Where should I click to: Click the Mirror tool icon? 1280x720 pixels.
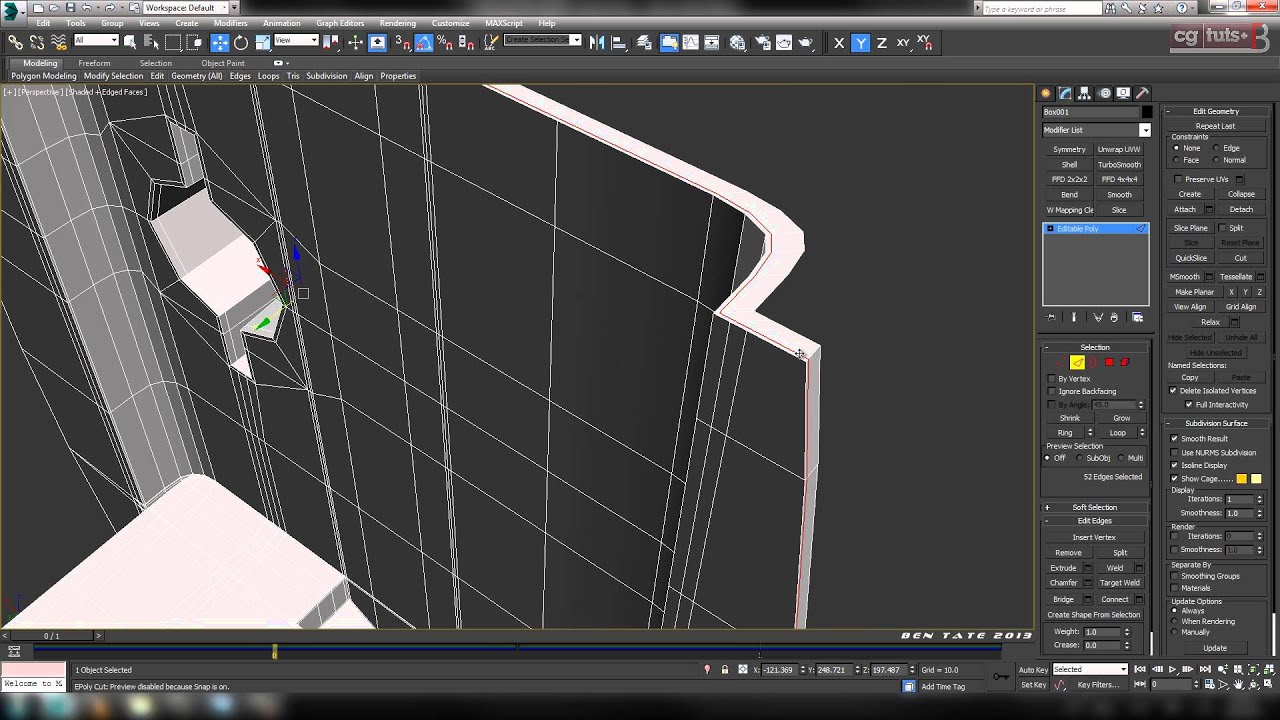pos(597,42)
